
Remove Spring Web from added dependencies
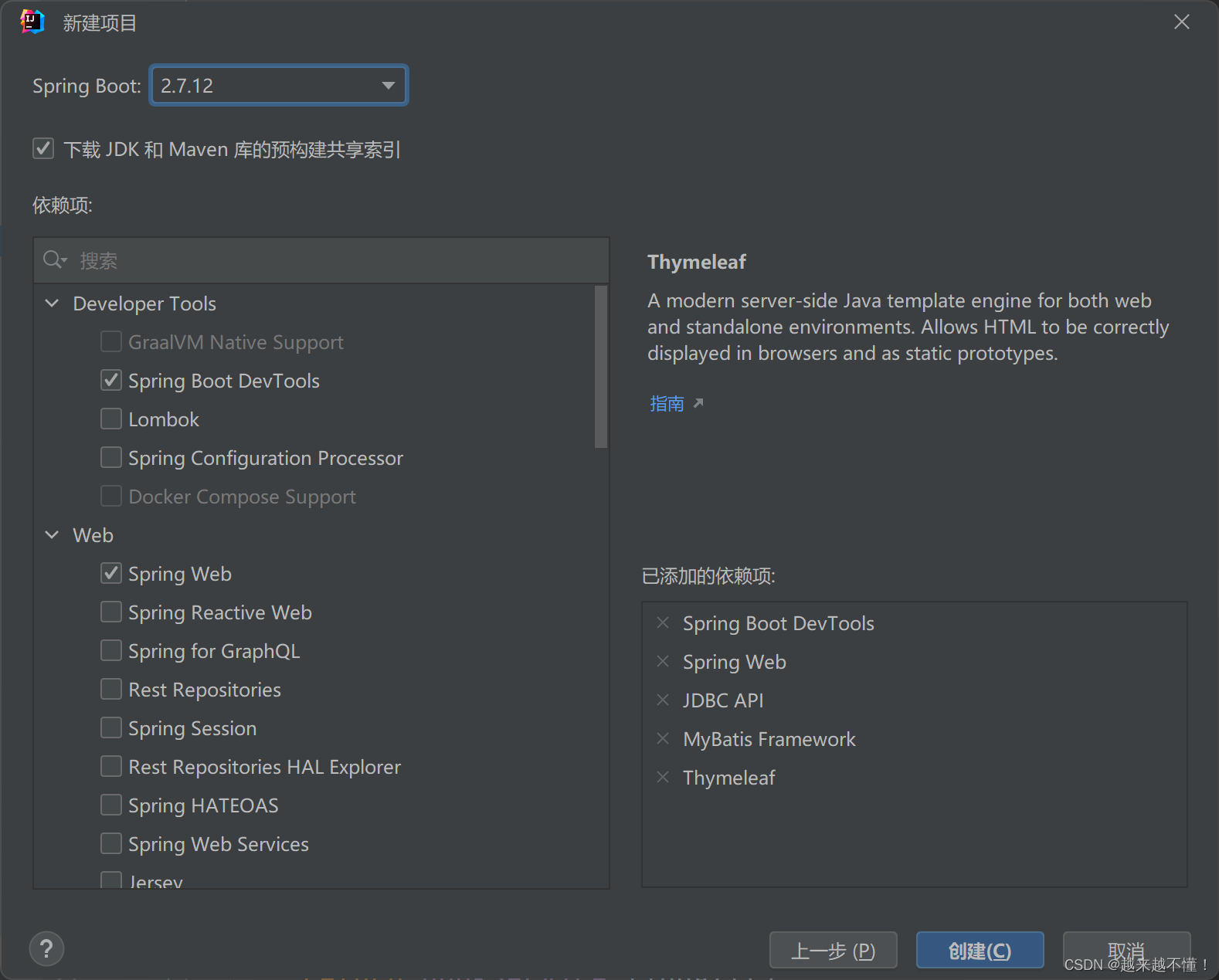click(x=663, y=661)
